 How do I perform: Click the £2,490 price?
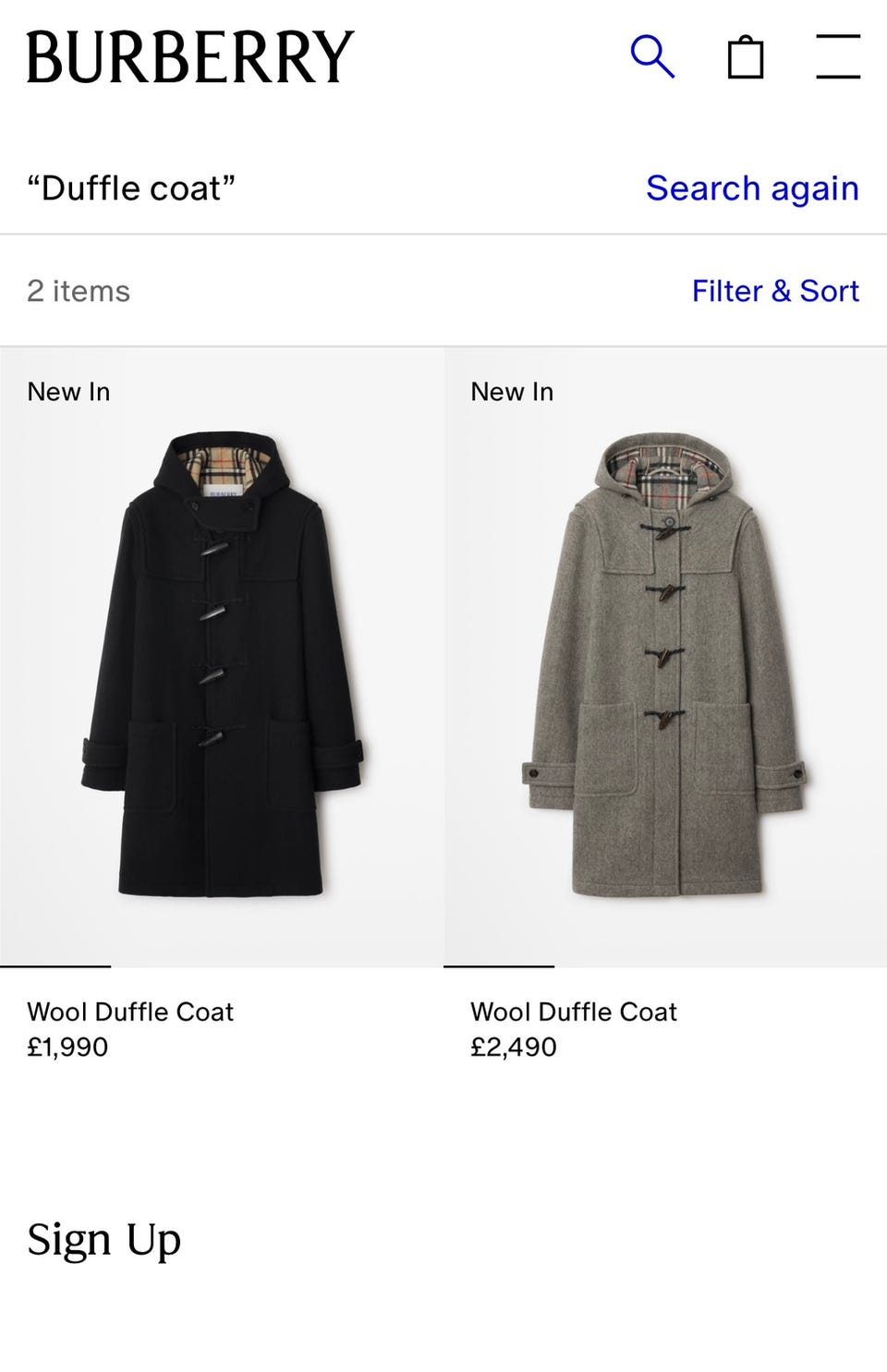pyautogui.click(x=514, y=1047)
